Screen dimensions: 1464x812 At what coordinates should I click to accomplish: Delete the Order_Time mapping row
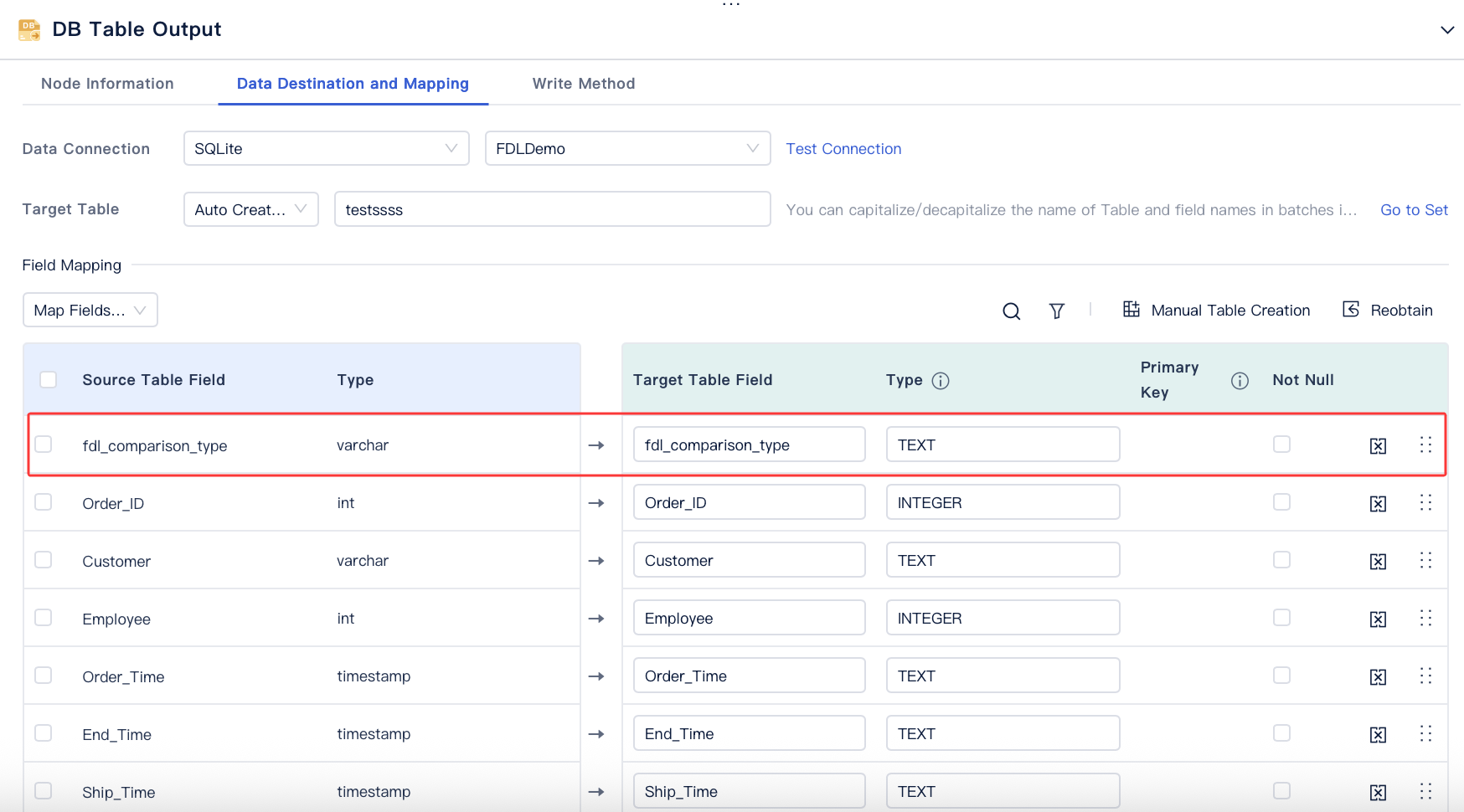(1378, 676)
